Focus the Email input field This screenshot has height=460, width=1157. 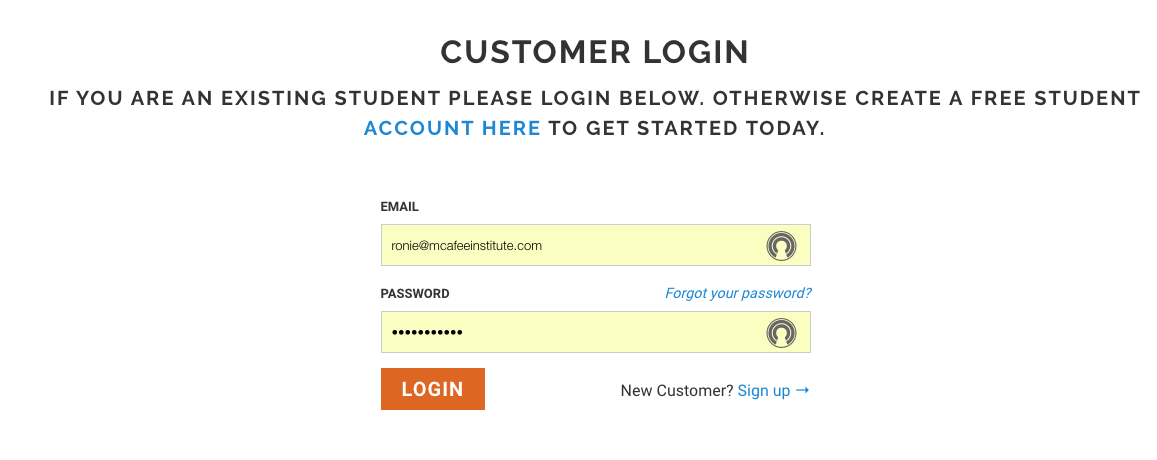tap(595, 245)
